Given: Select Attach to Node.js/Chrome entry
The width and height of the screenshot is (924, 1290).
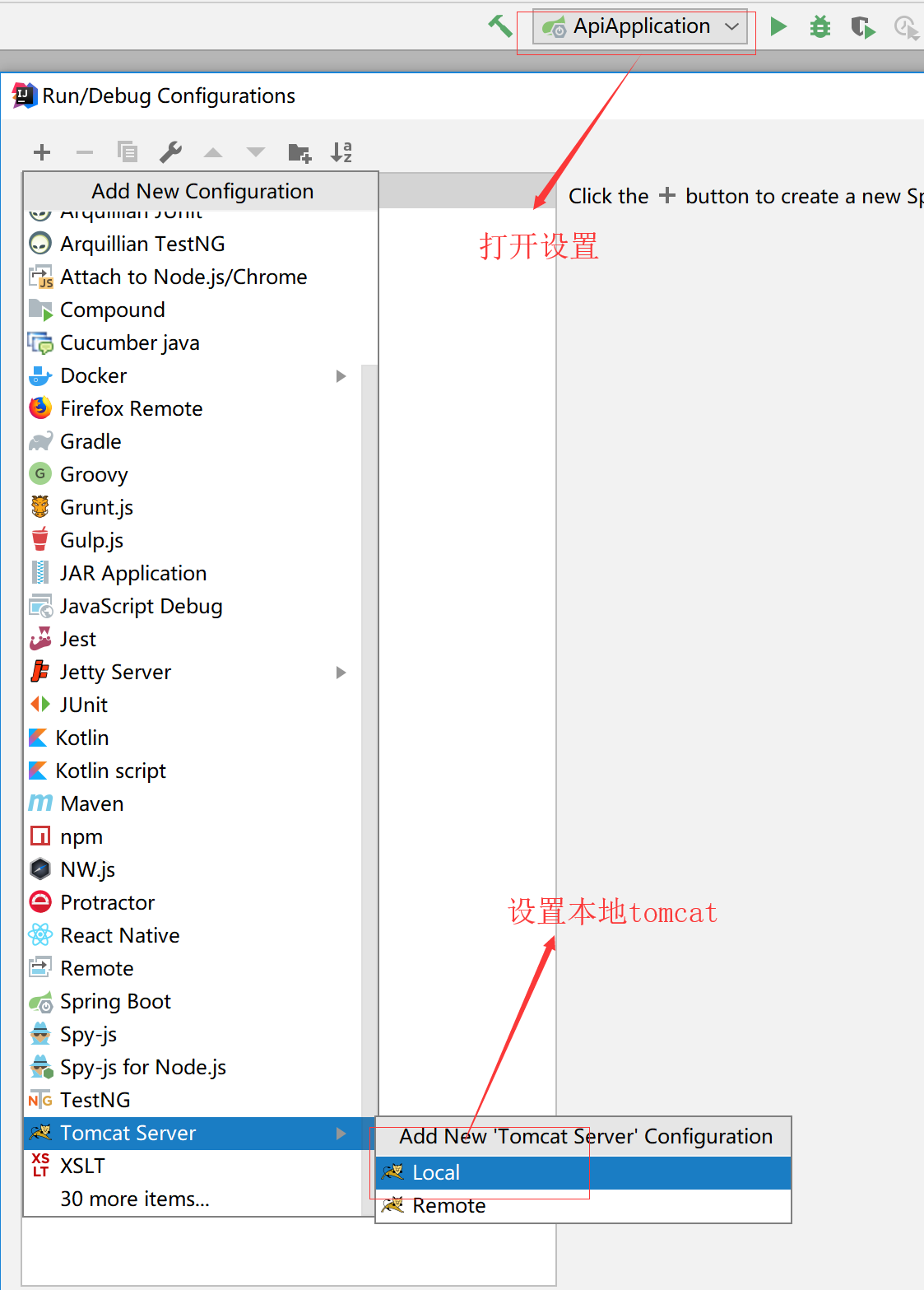Looking at the screenshot, I should pos(193,277).
